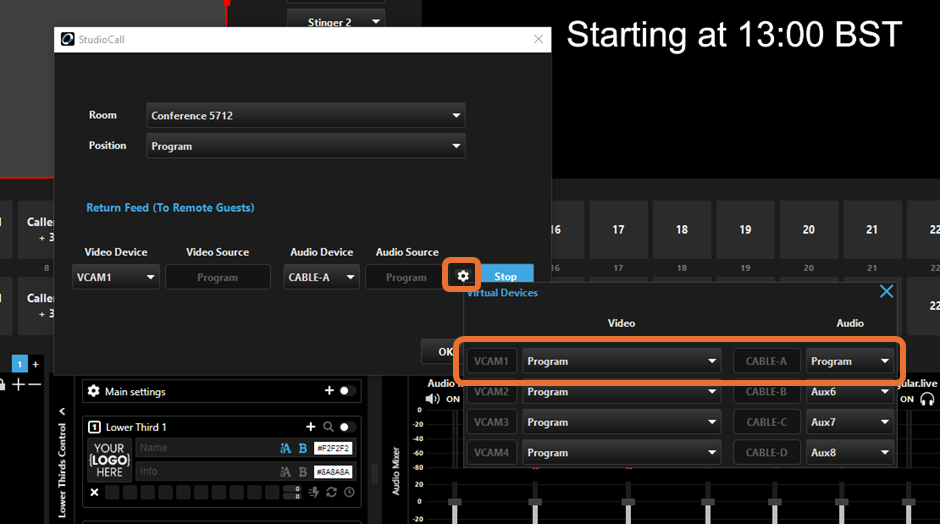Click the headphones icon in the Audio Mixer
Screen dimensions: 940x524
[x=927, y=399]
